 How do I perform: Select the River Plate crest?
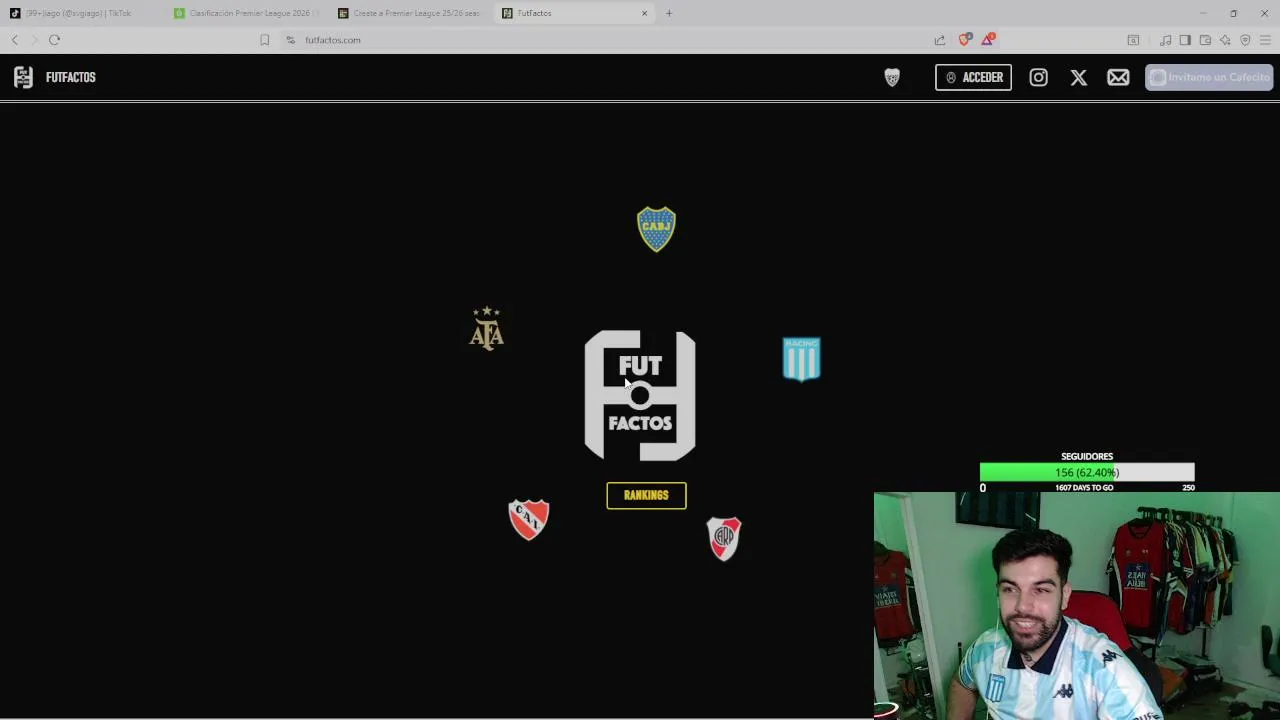click(x=724, y=538)
